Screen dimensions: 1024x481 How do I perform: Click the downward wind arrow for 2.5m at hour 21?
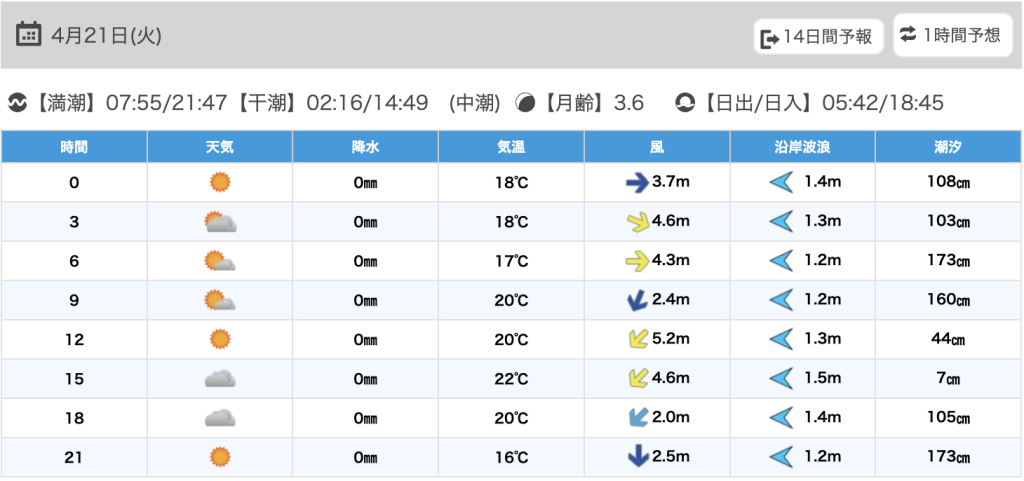(637, 457)
